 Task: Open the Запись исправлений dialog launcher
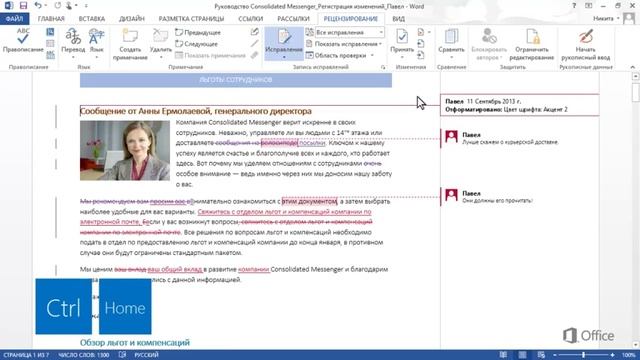pyautogui.click(x=383, y=67)
